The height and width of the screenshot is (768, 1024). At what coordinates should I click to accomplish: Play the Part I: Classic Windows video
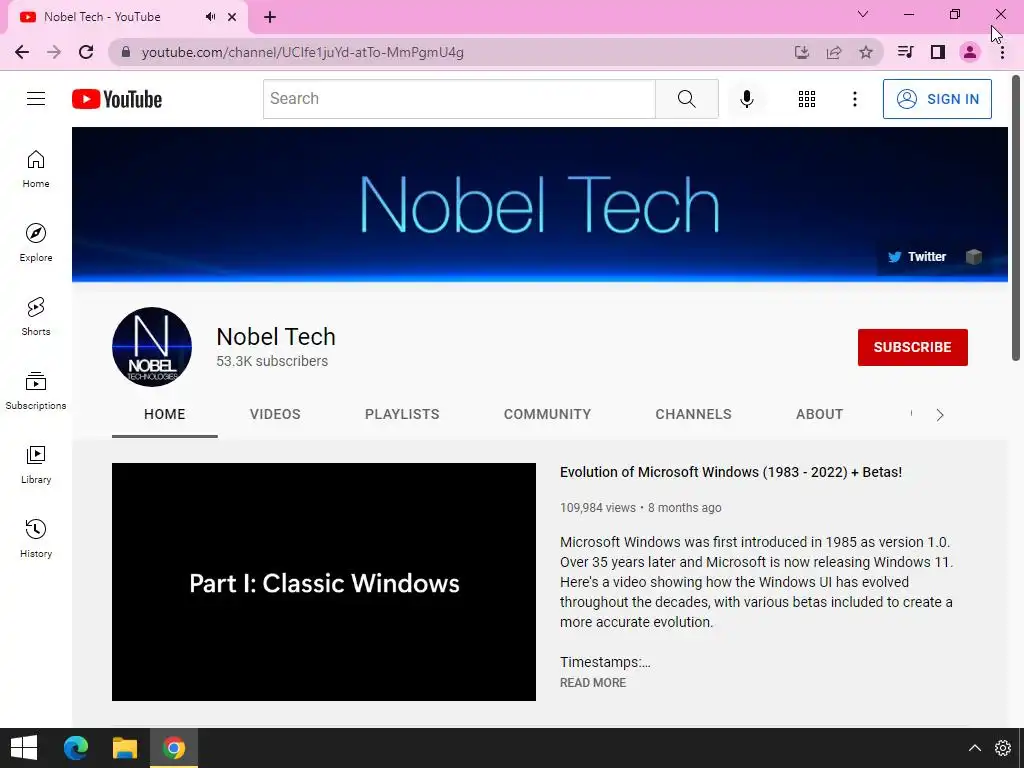click(x=324, y=582)
